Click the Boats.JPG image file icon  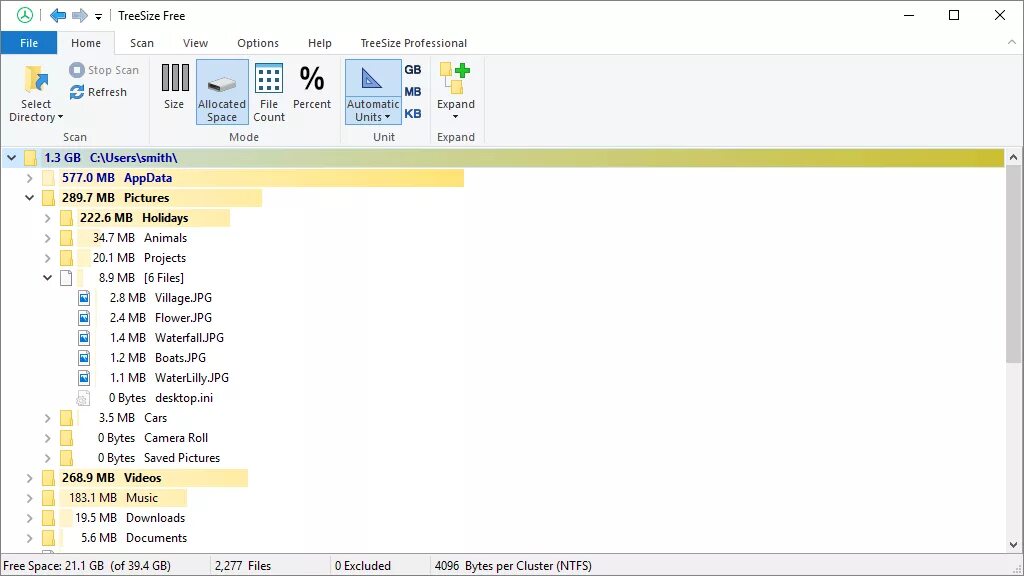click(84, 358)
